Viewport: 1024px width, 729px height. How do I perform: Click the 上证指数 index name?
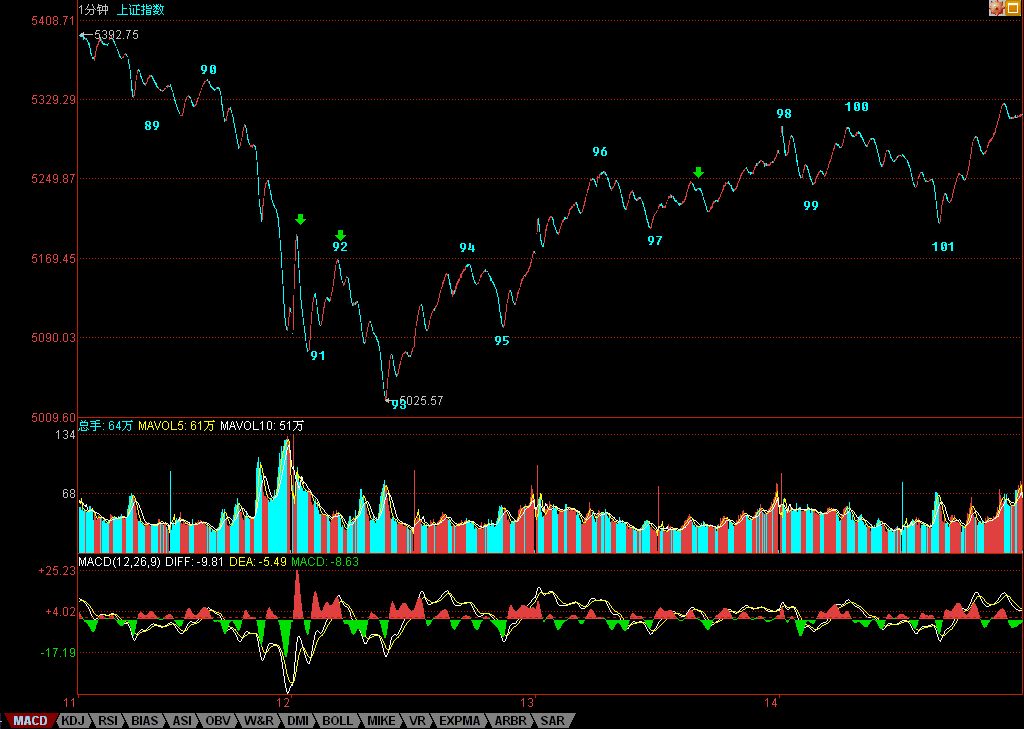[141, 9]
